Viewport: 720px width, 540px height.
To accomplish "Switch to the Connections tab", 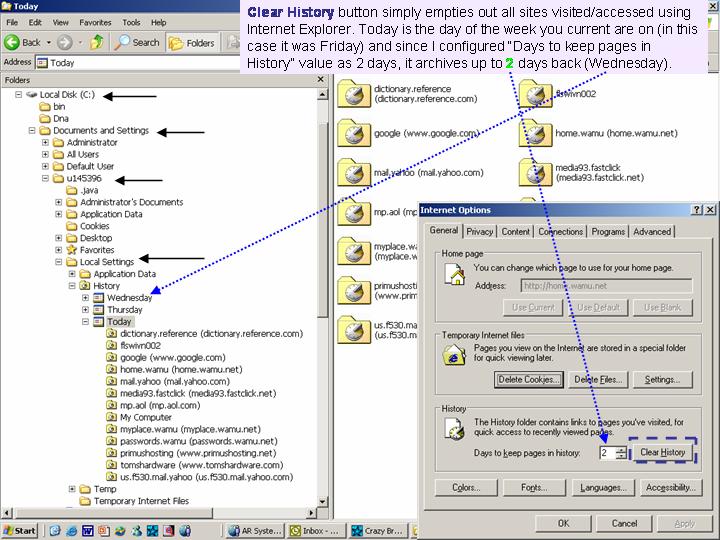I will point(560,231).
